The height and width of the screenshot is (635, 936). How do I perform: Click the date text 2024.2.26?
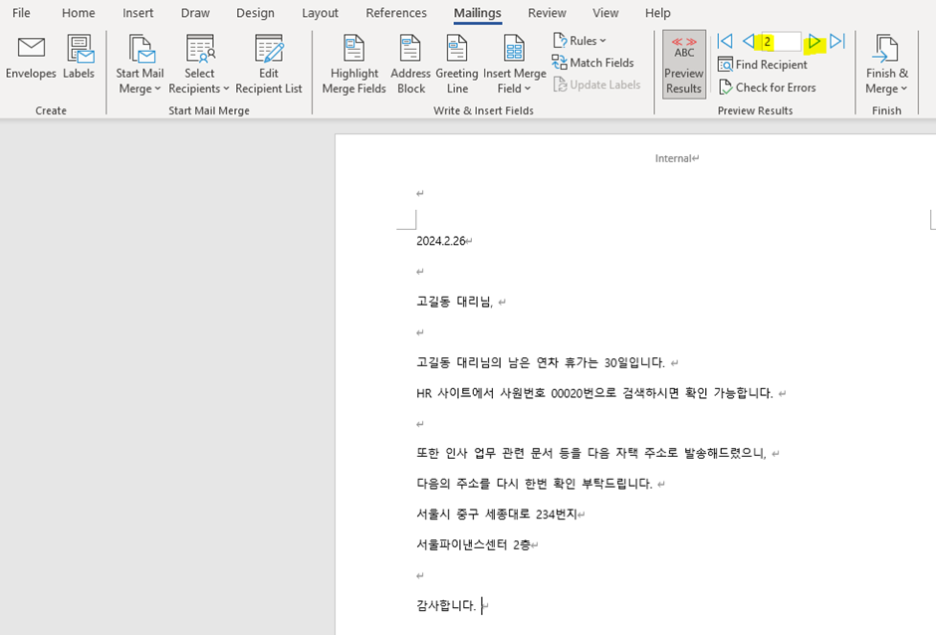pos(441,241)
